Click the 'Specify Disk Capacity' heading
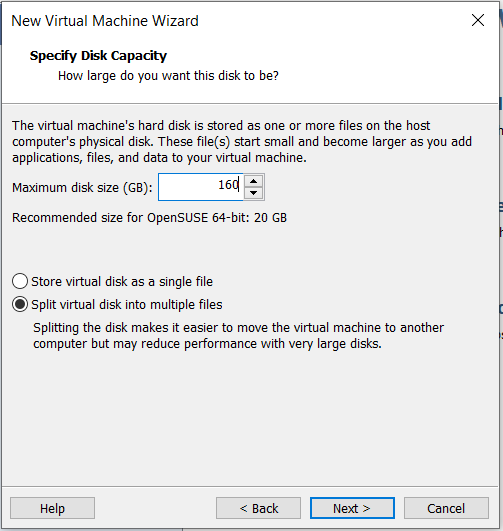 coord(98,56)
